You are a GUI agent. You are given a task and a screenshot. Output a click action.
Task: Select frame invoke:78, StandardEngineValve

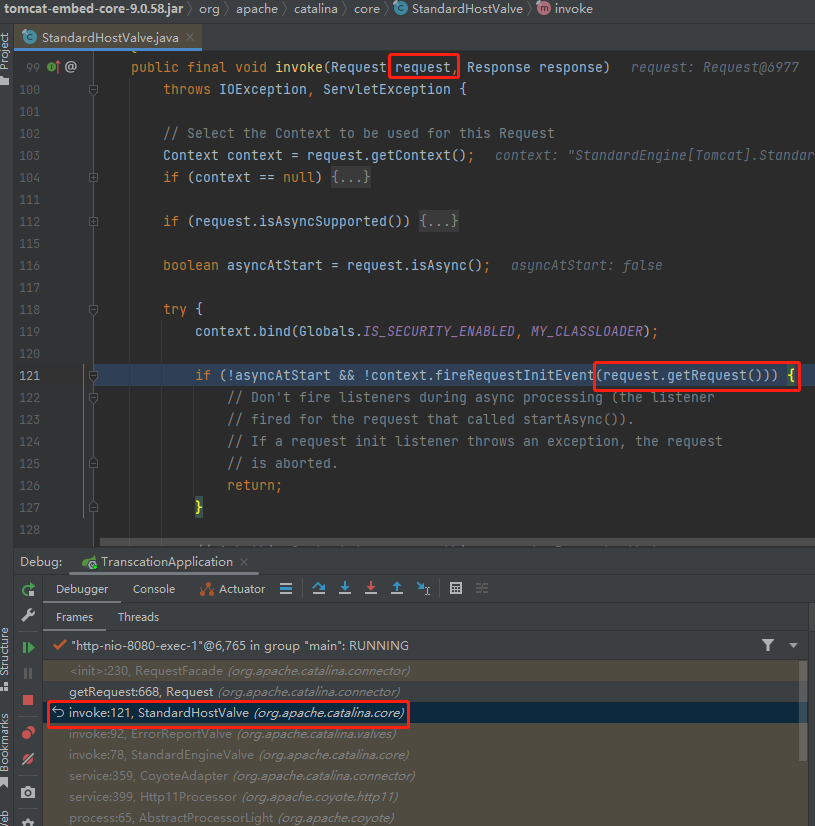coord(420,755)
